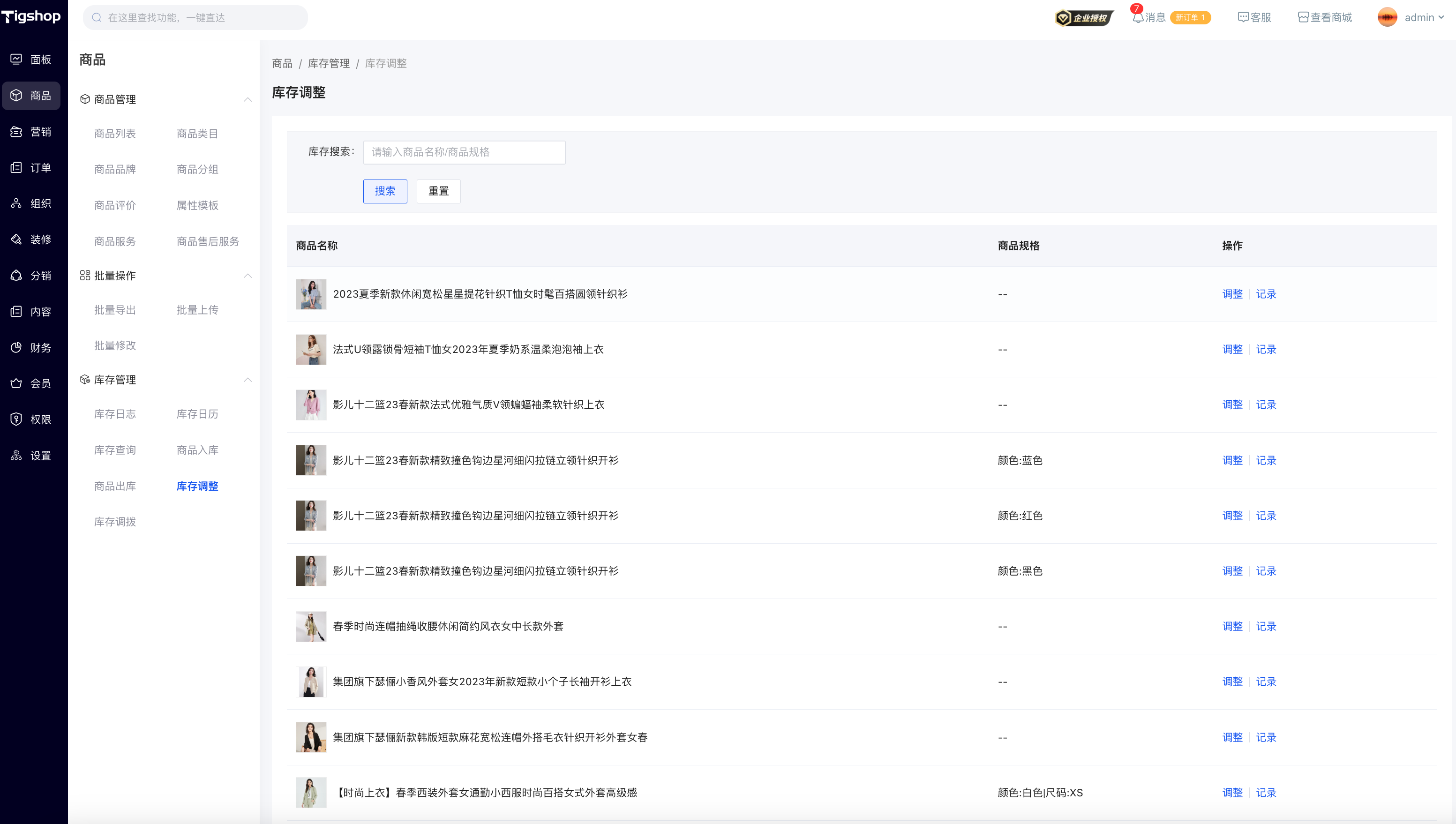Click 查看商城 view store icon

1303,17
